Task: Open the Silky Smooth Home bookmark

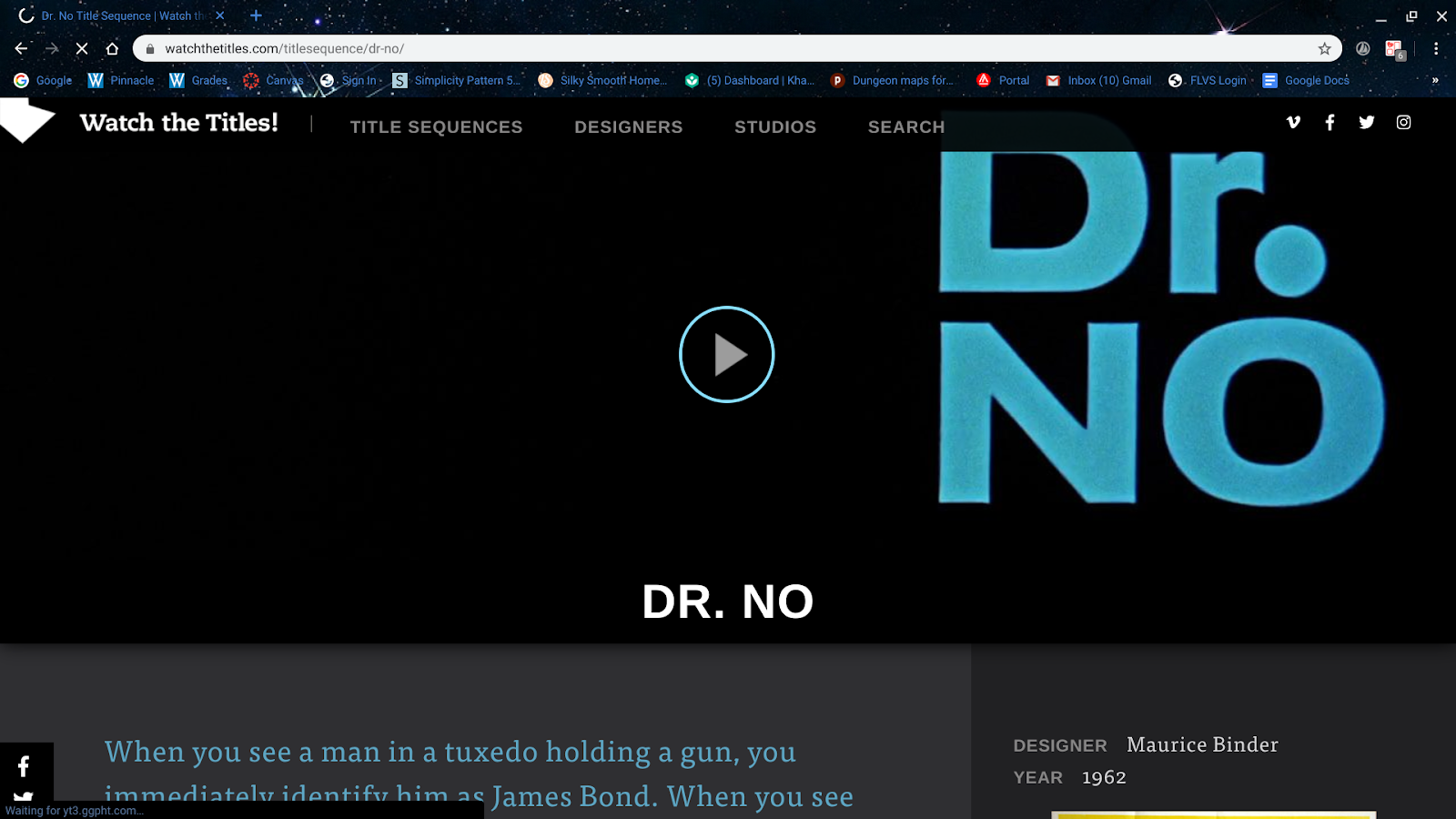Action: pyautogui.click(x=602, y=80)
